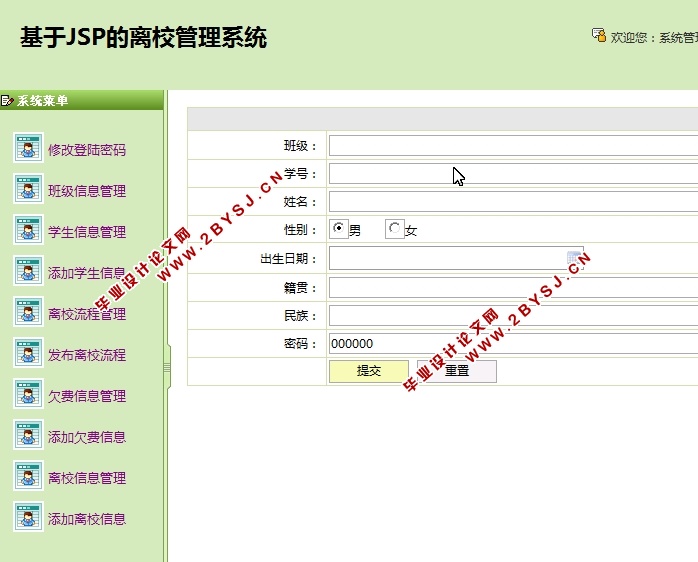Select the 男 gender radio button
Image resolution: width=698 pixels, height=562 pixels.
[x=339, y=228]
